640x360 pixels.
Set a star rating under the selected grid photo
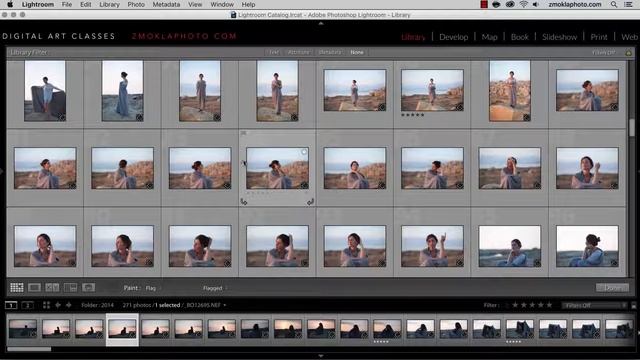point(258,193)
